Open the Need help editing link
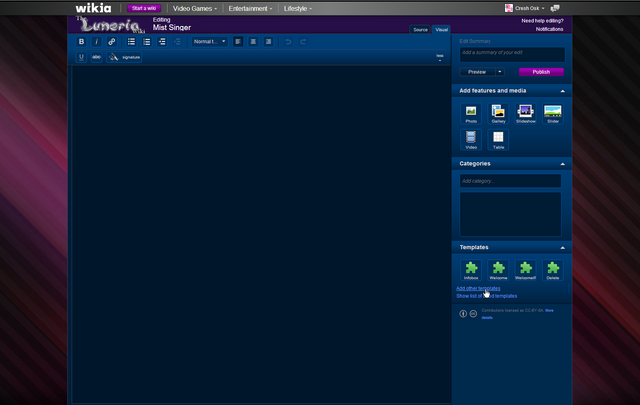The image size is (640, 405). click(x=542, y=20)
